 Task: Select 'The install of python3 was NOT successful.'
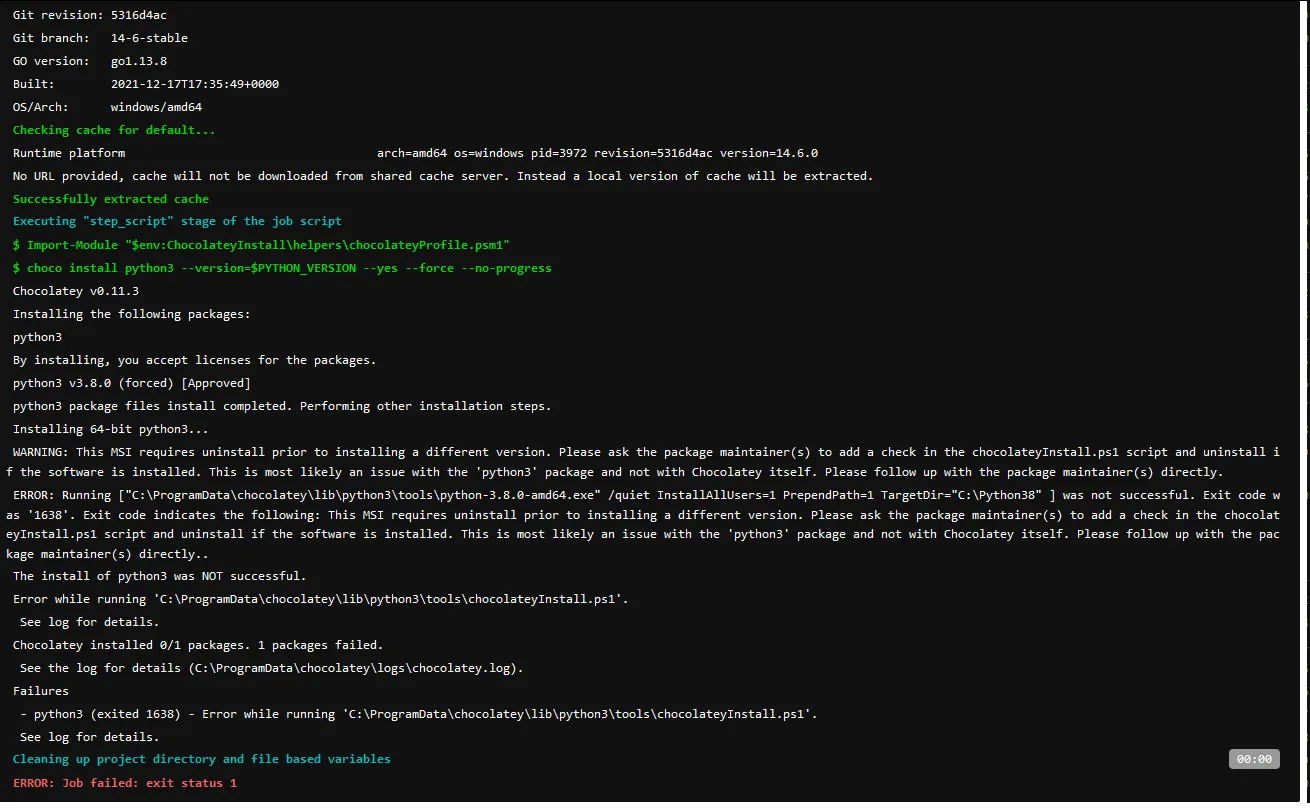click(x=160, y=576)
